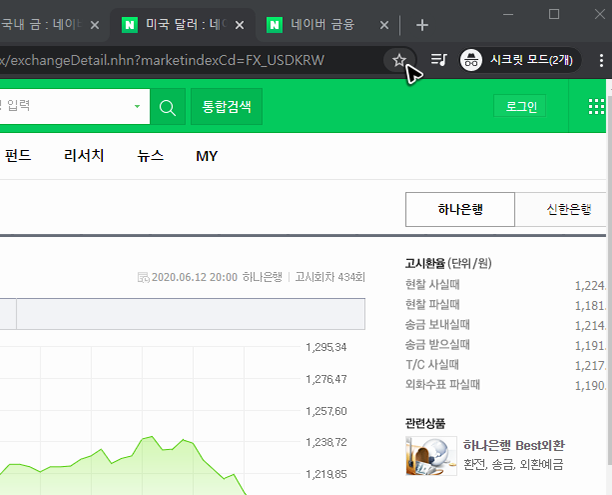Close the 국내 금 tab

pos(94,25)
